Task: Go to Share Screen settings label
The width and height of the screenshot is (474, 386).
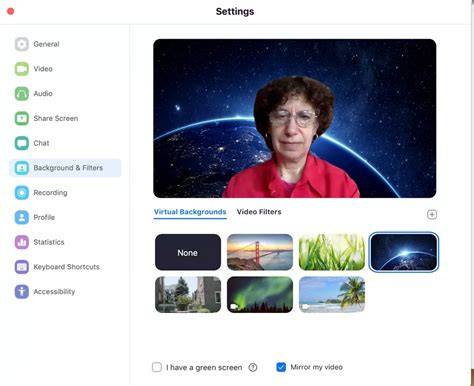Action: pyautogui.click(x=56, y=118)
